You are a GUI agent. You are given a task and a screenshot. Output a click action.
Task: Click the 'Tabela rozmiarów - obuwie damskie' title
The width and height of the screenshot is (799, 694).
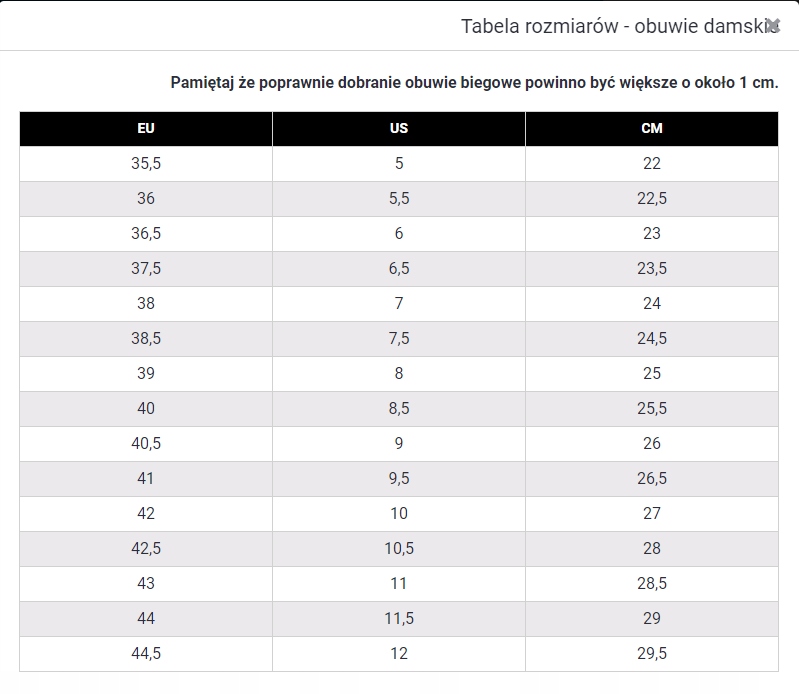[x=612, y=27]
